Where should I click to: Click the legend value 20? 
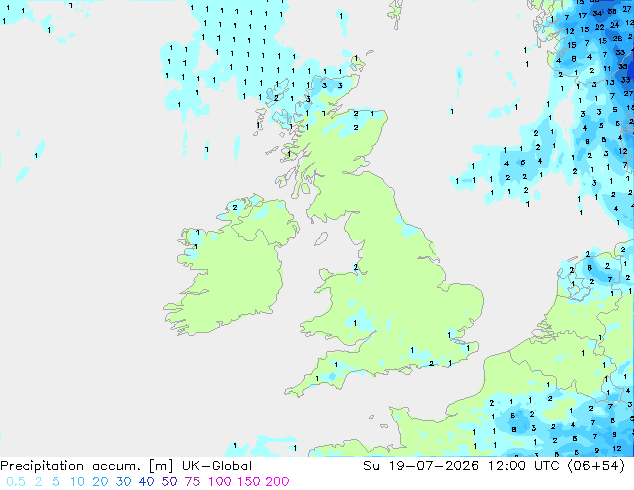(x=100, y=482)
